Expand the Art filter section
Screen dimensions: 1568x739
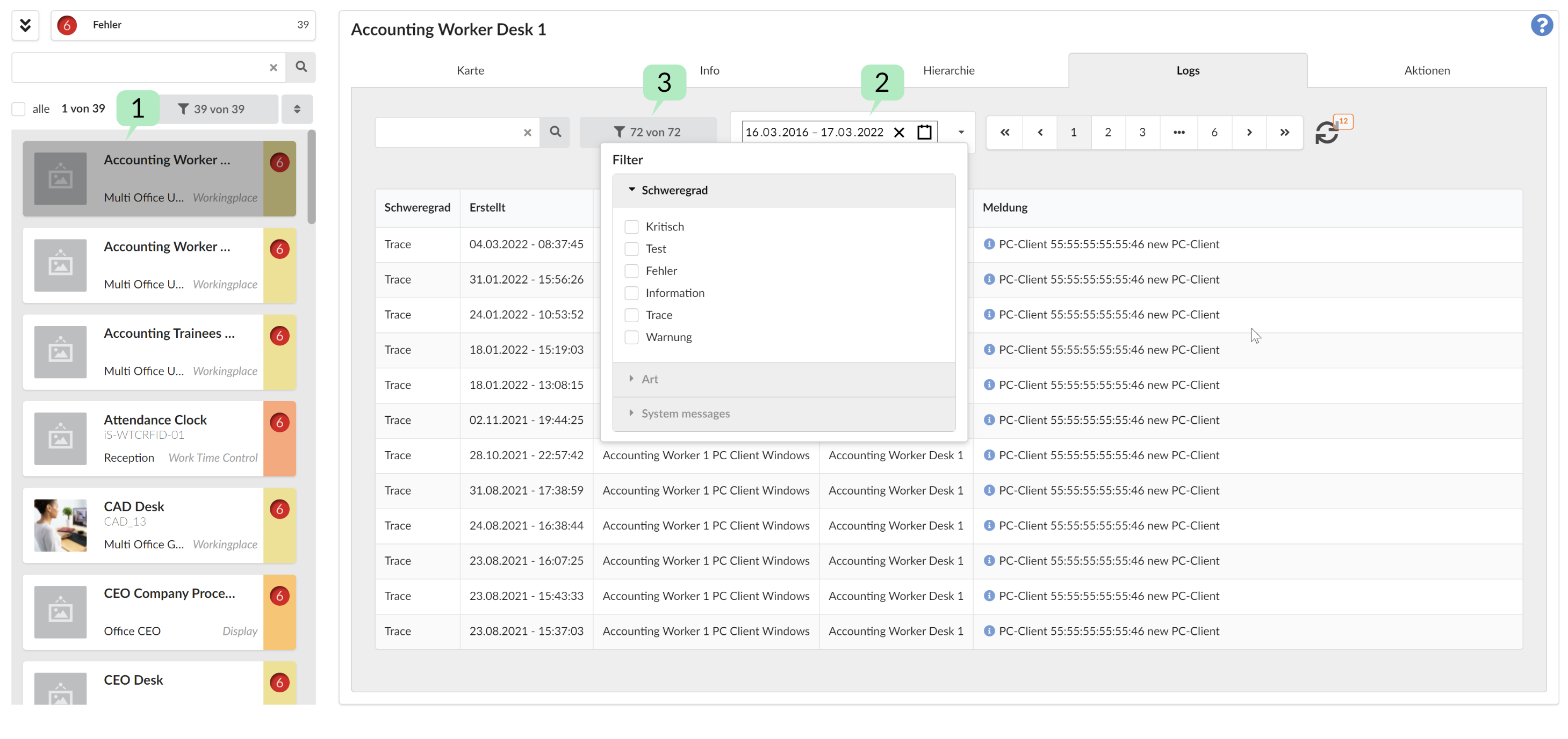(783, 379)
